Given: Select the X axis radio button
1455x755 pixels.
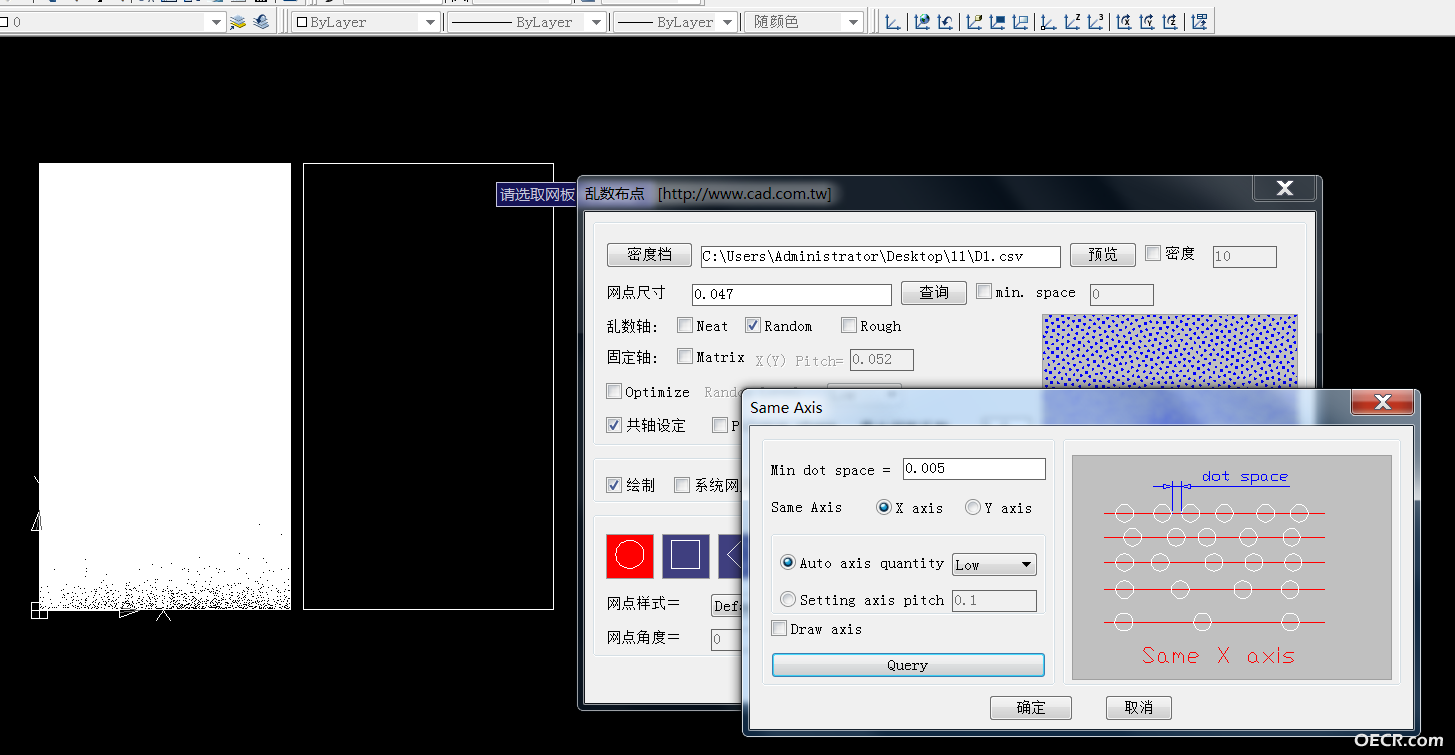Looking at the screenshot, I should point(884,507).
